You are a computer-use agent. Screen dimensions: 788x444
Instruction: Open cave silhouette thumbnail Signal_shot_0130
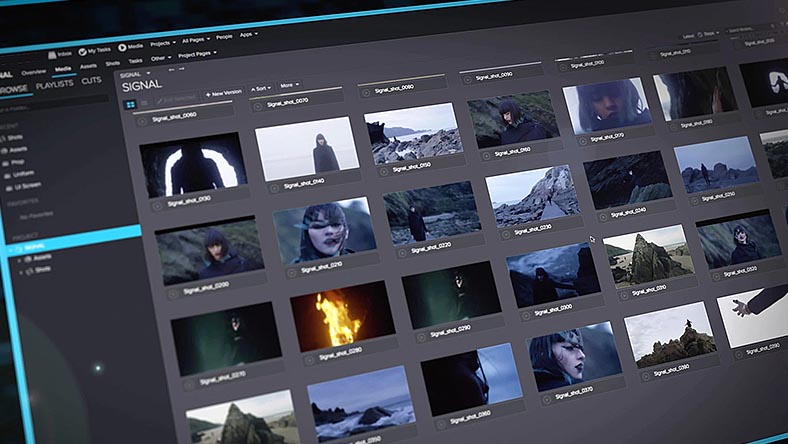click(193, 164)
